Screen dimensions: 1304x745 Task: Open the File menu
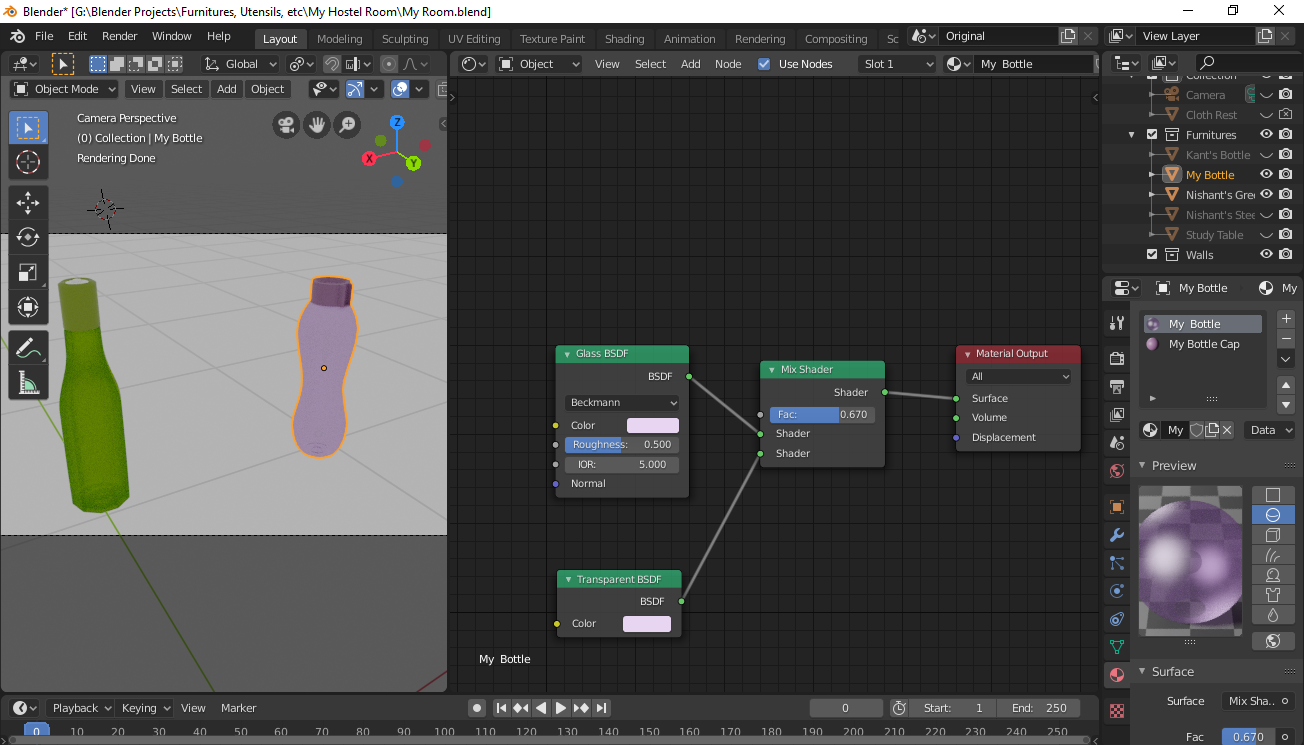coord(44,36)
